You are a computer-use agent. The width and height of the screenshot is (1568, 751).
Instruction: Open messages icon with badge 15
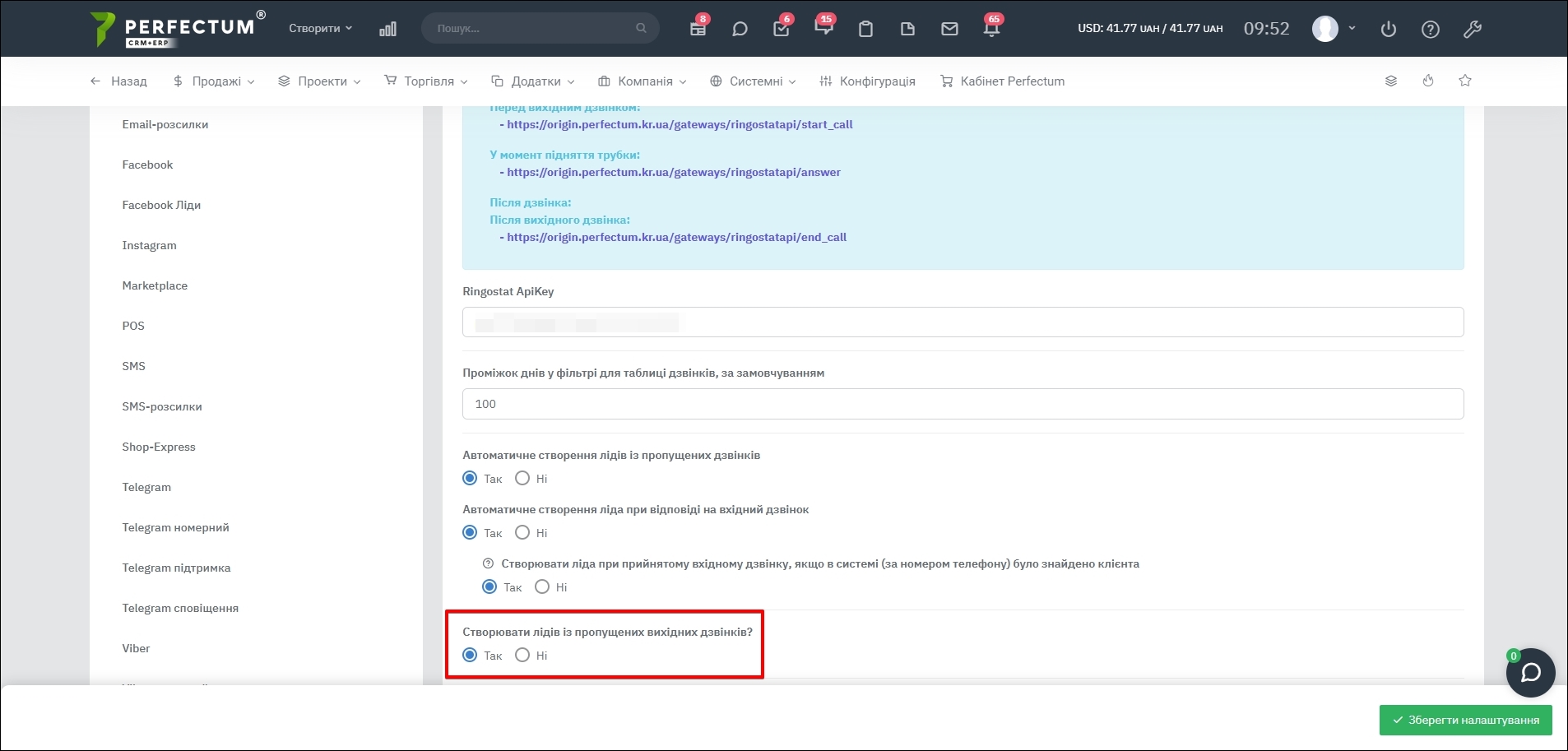[x=823, y=29]
